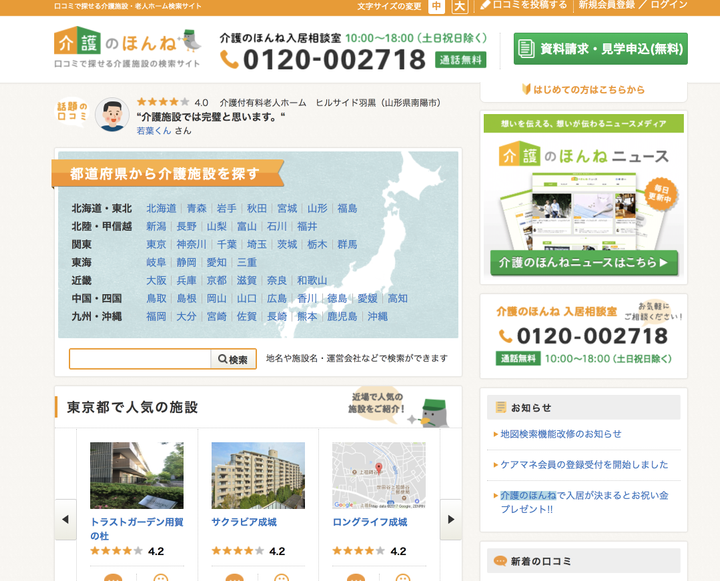This screenshot has height=581, width=720.
Task: Click the star rating of ヒルサイド羽黒 review
Action: click(163, 102)
